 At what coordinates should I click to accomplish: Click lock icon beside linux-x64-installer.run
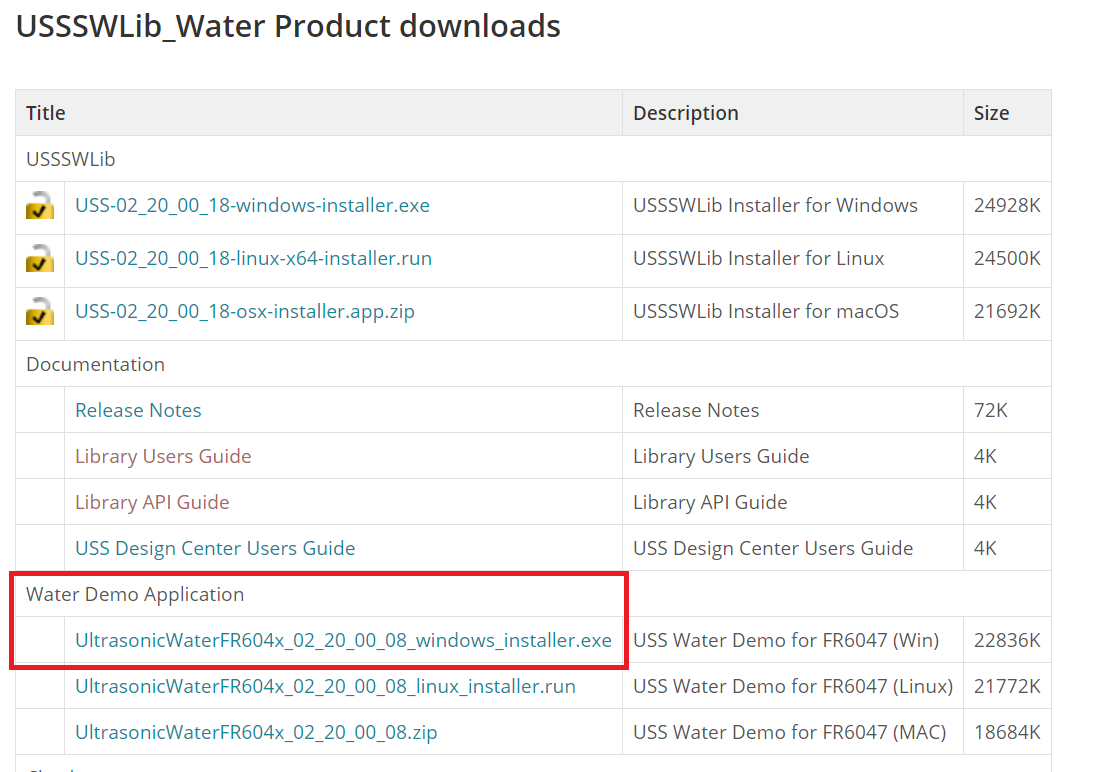[x=40, y=259]
